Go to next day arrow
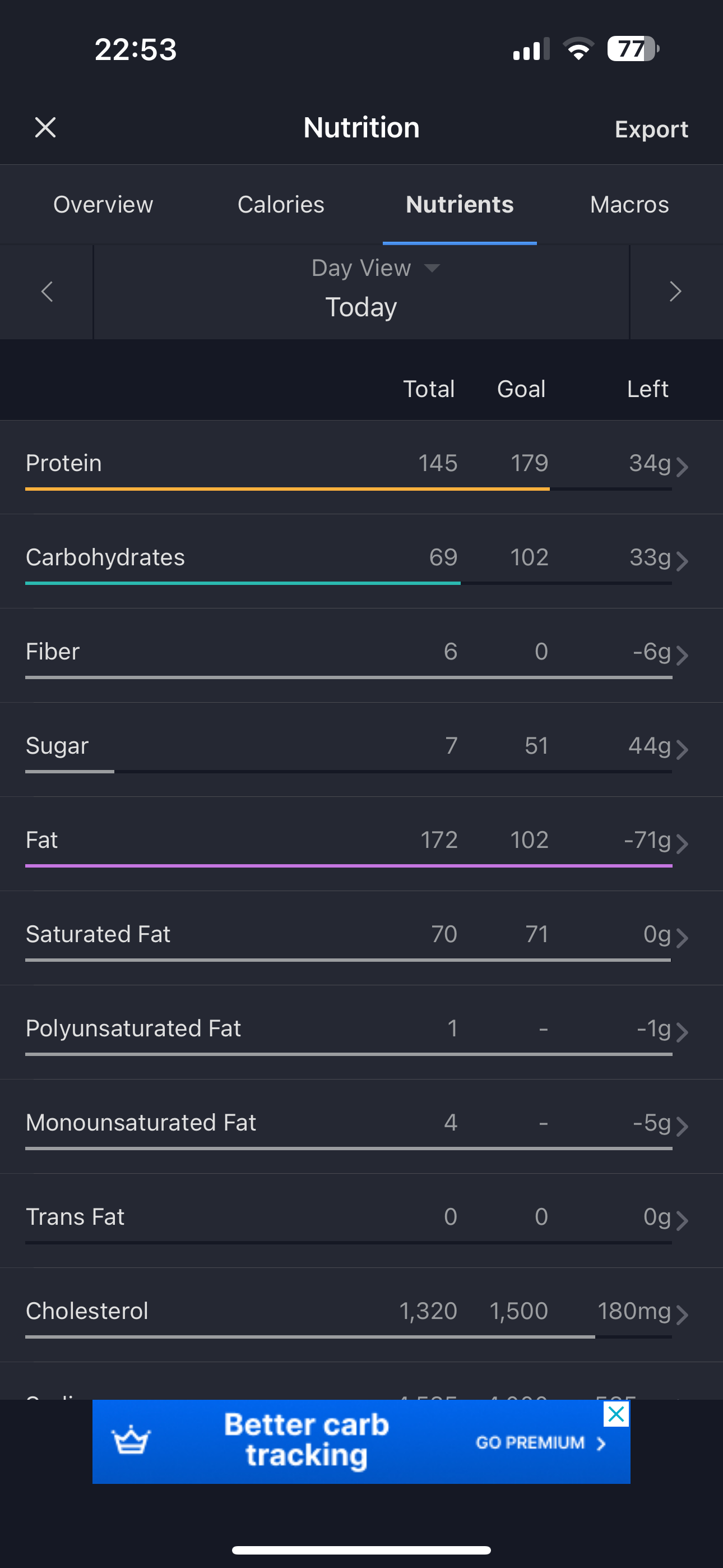 [675, 292]
